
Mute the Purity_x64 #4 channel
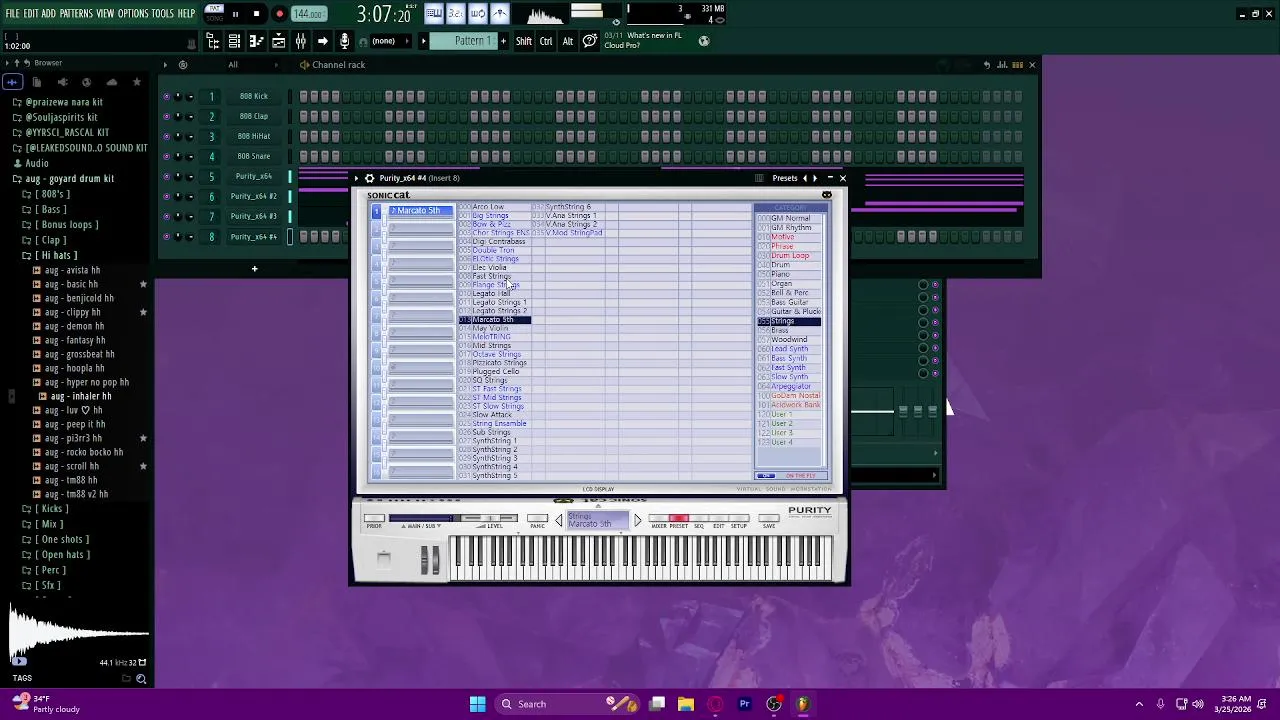[x=166, y=237]
